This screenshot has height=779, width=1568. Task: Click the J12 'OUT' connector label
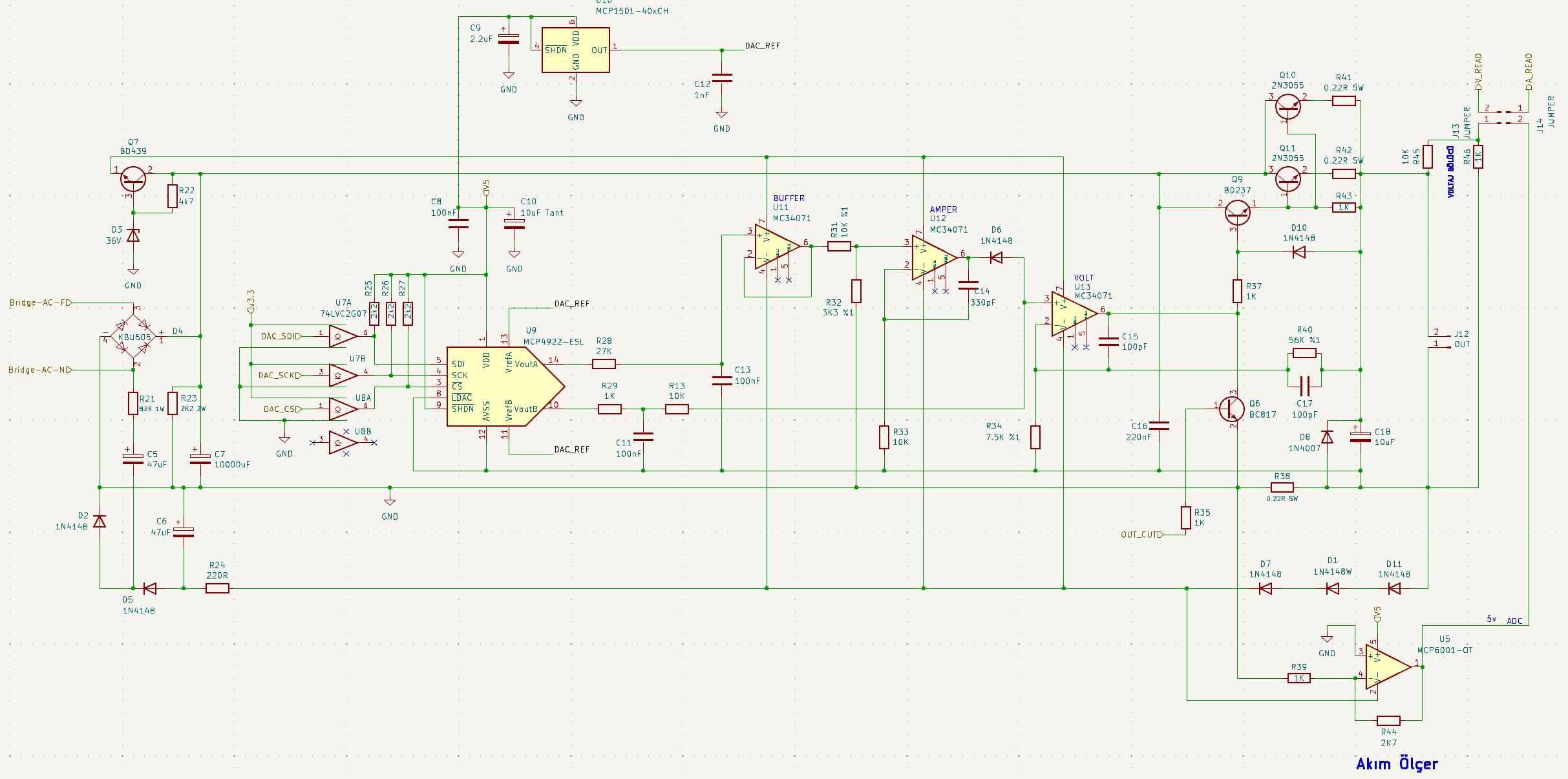coord(1462,345)
